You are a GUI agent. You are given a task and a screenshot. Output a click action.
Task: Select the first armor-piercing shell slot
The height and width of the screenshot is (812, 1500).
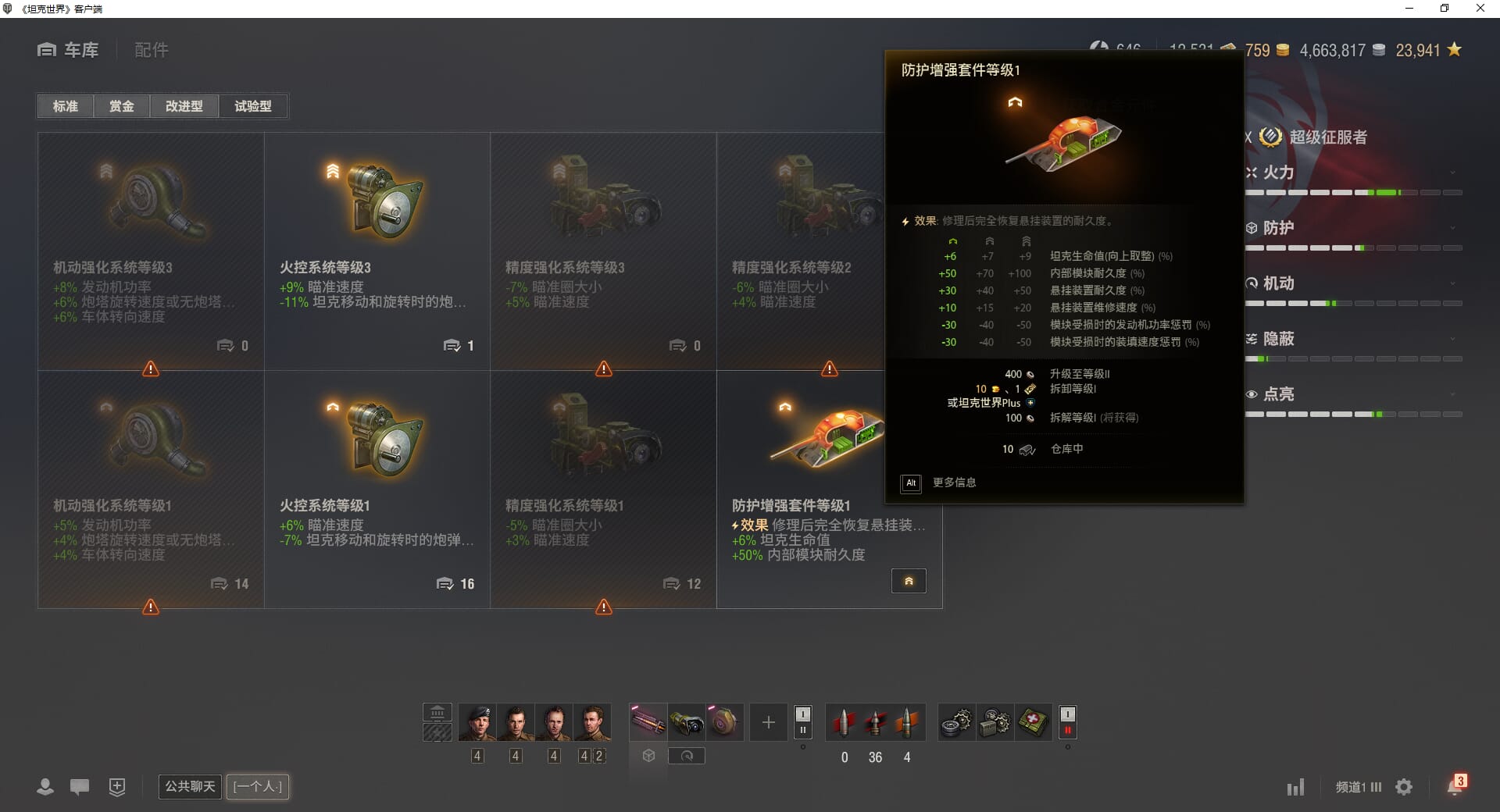click(x=845, y=722)
